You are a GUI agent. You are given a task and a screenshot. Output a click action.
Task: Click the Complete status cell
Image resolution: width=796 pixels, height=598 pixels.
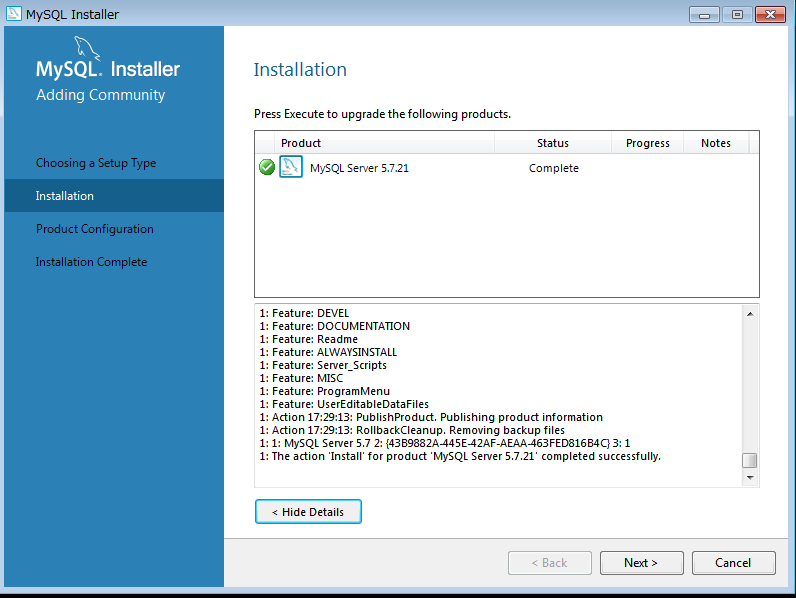(x=554, y=168)
